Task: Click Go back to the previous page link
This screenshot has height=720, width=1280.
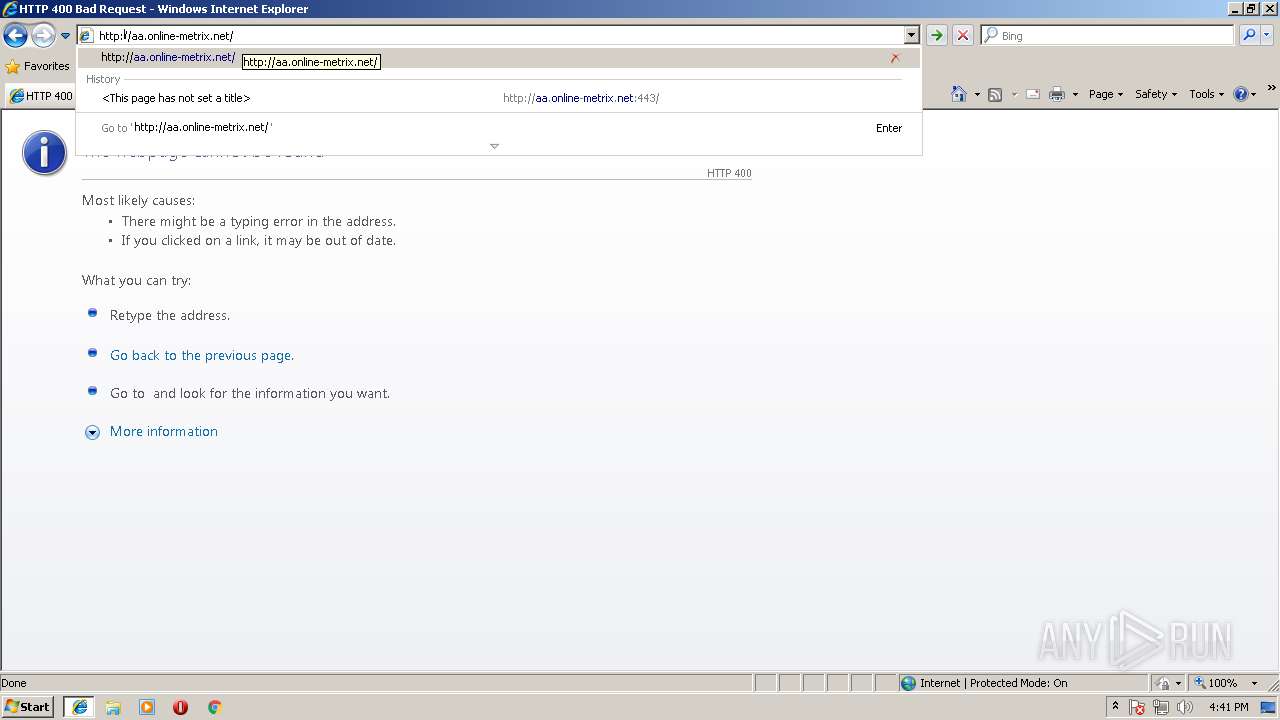Action: 202,355
